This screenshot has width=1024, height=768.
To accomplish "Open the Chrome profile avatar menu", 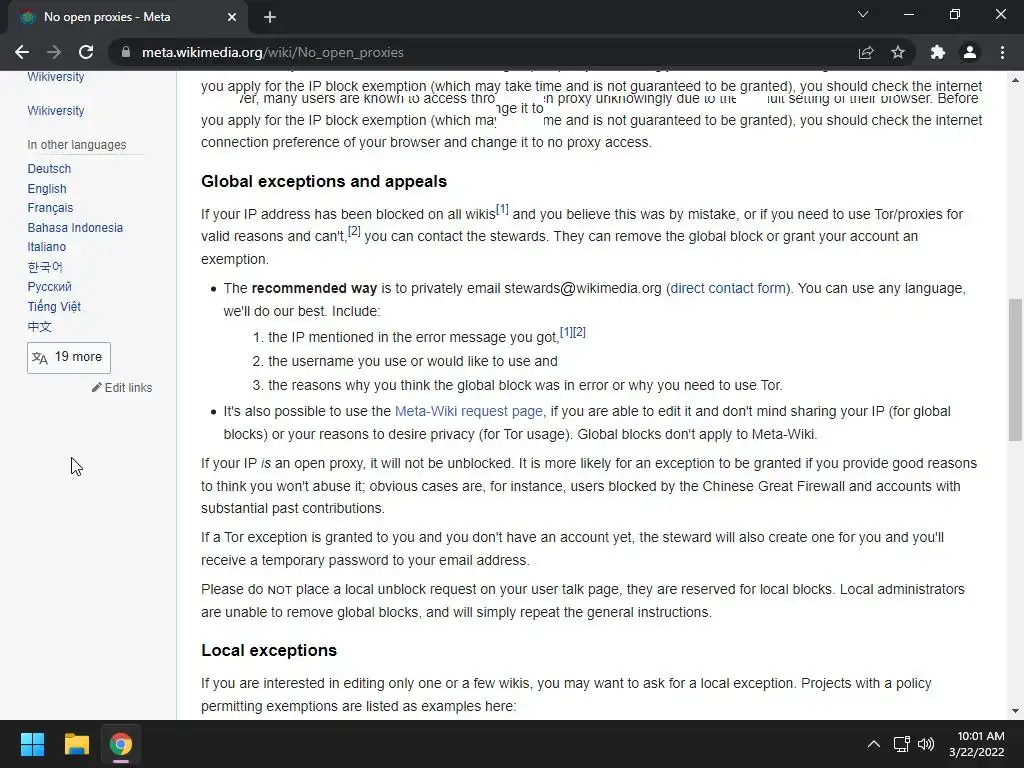I will [970, 52].
